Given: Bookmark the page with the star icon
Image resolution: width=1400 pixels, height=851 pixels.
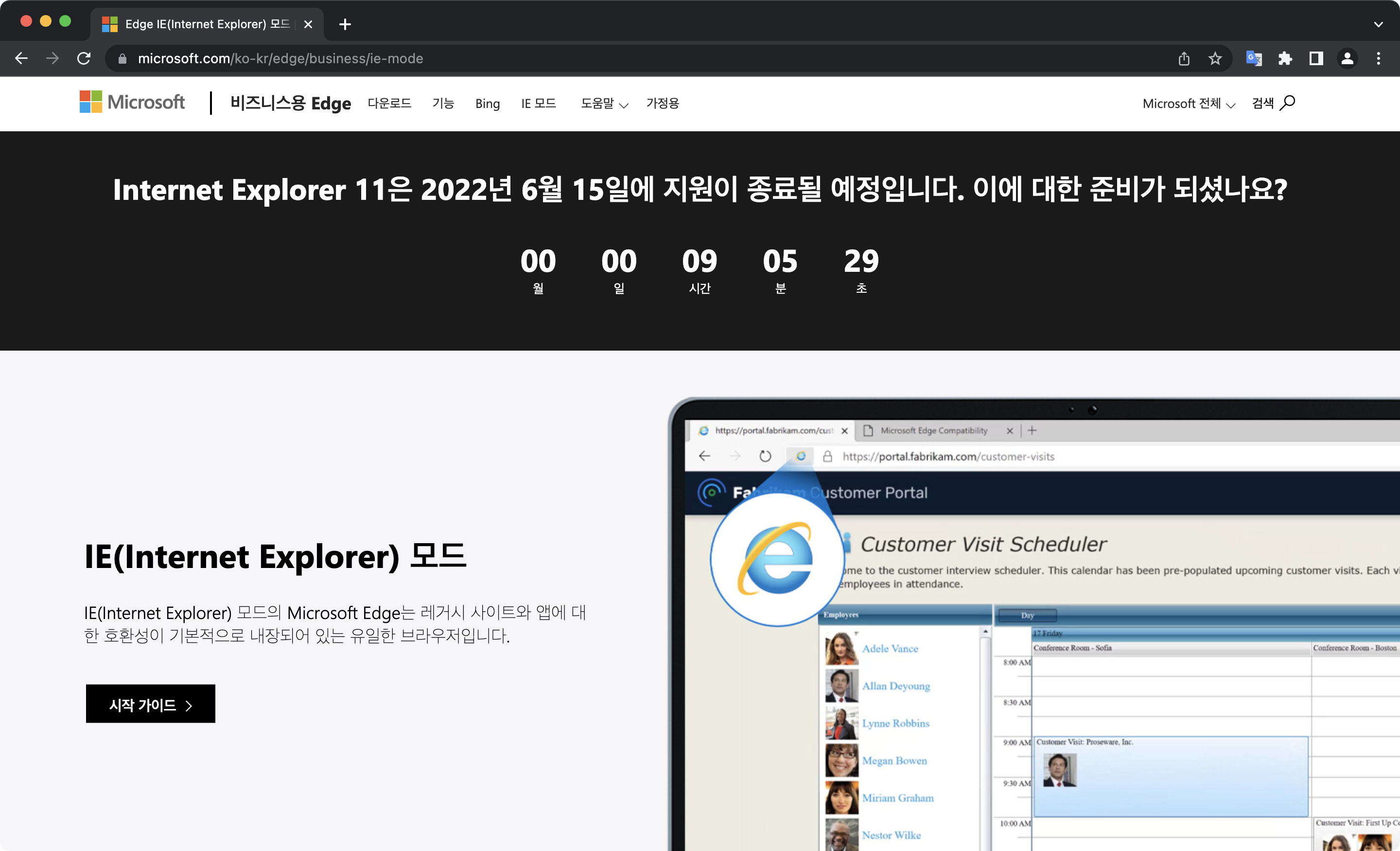Looking at the screenshot, I should click(x=1215, y=58).
